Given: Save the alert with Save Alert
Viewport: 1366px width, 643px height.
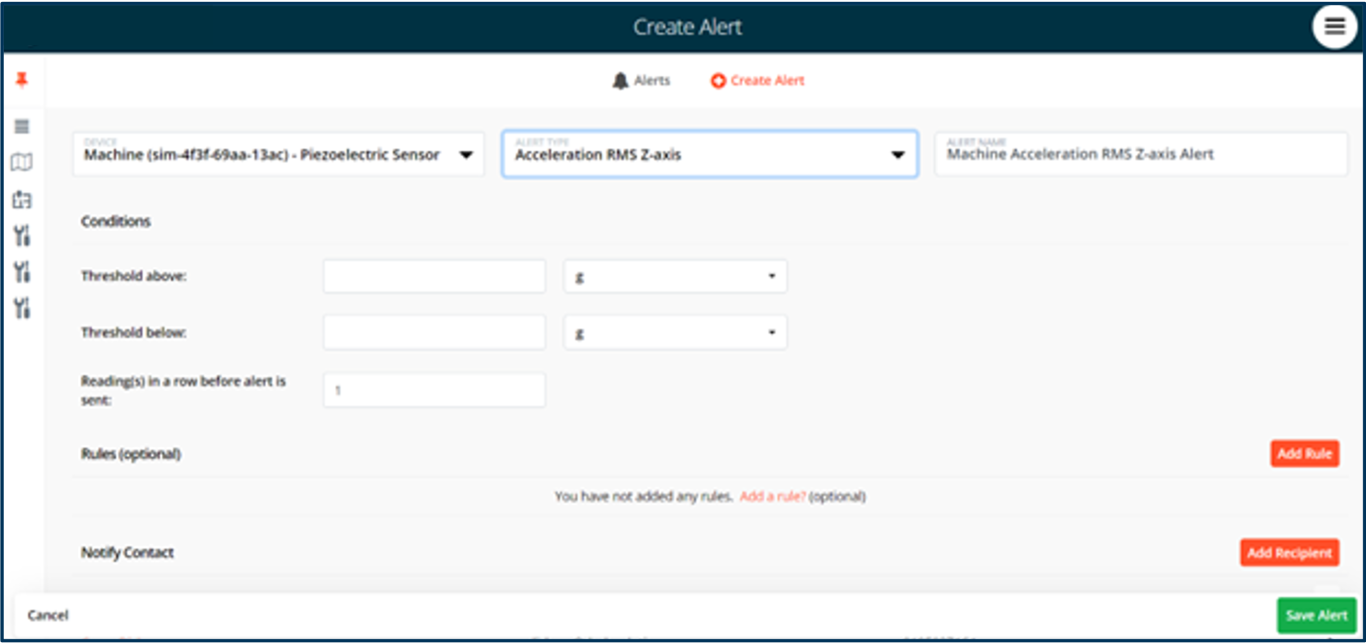Looking at the screenshot, I should (x=1317, y=616).
